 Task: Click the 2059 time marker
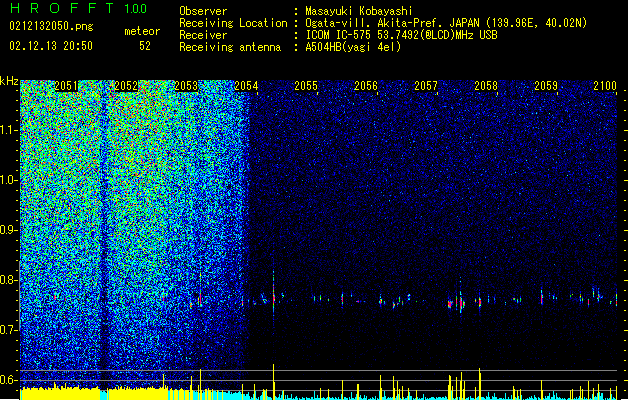(x=546, y=86)
